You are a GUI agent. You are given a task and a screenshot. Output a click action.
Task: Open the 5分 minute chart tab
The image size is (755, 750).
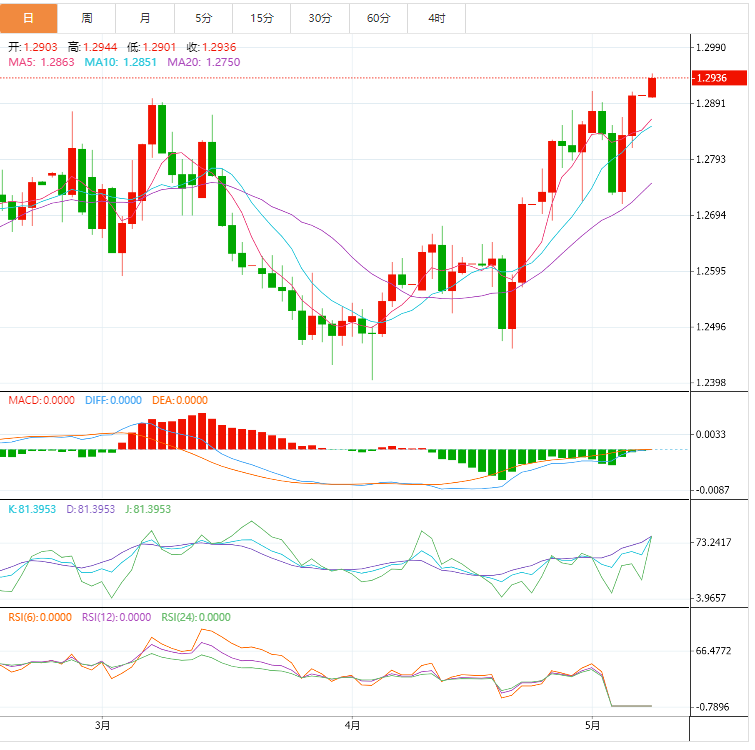(204, 18)
